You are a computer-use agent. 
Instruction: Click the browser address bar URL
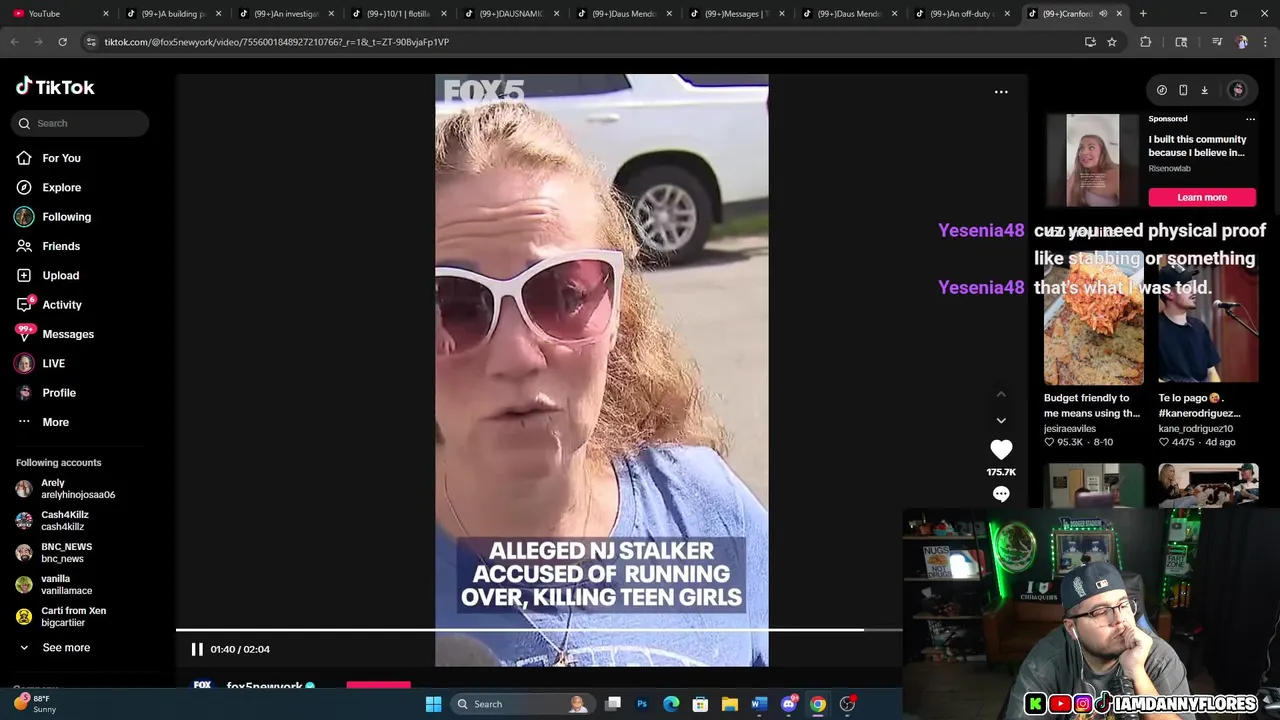[x=277, y=42]
